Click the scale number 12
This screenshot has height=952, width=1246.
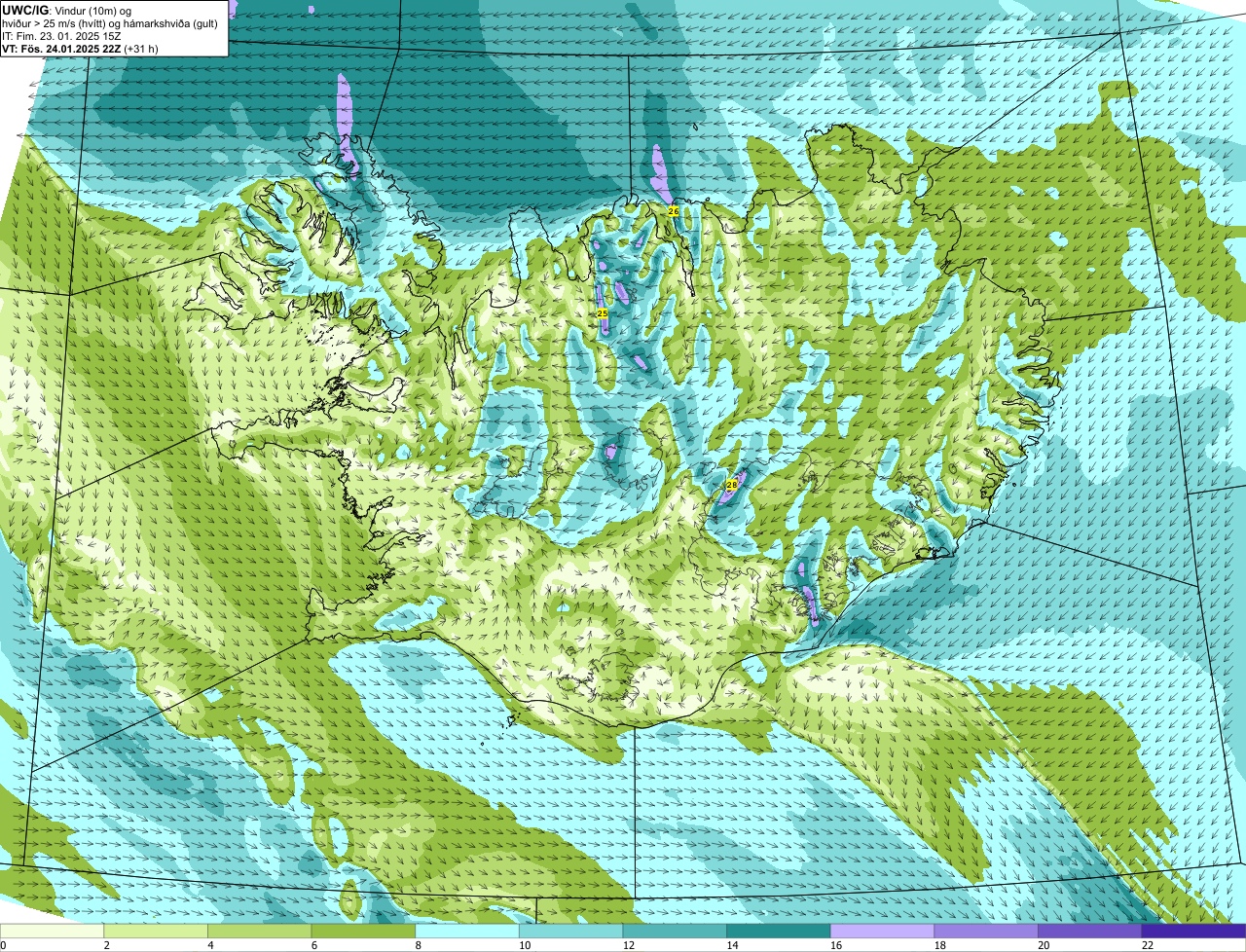(x=629, y=945)
